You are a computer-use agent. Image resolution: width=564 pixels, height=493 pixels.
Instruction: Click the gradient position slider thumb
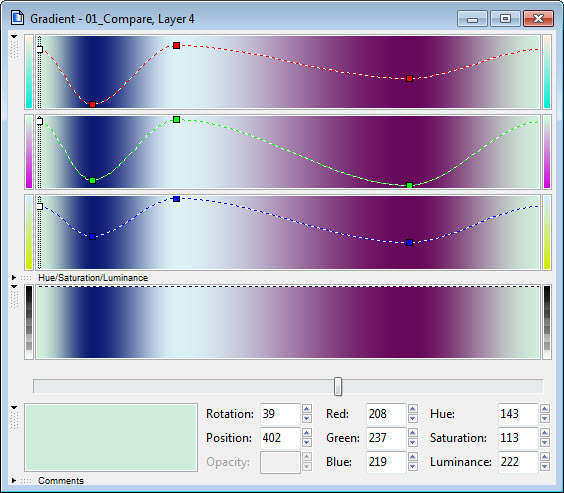[x=338, y=387]
